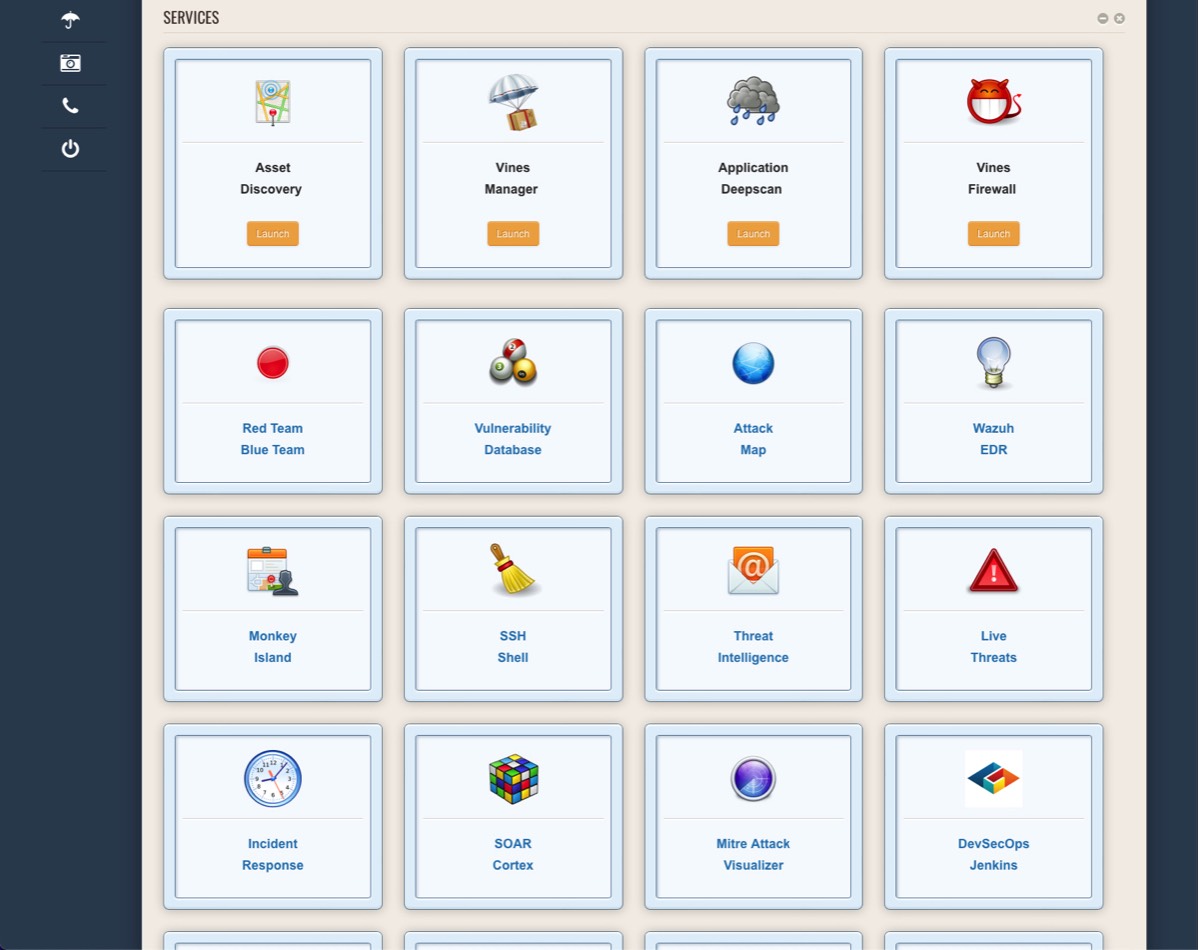Open the Mitre Attack Visualizer purple orb icon
The width and height of the screenshot is (1198, 950).
(x=753, y=779)
